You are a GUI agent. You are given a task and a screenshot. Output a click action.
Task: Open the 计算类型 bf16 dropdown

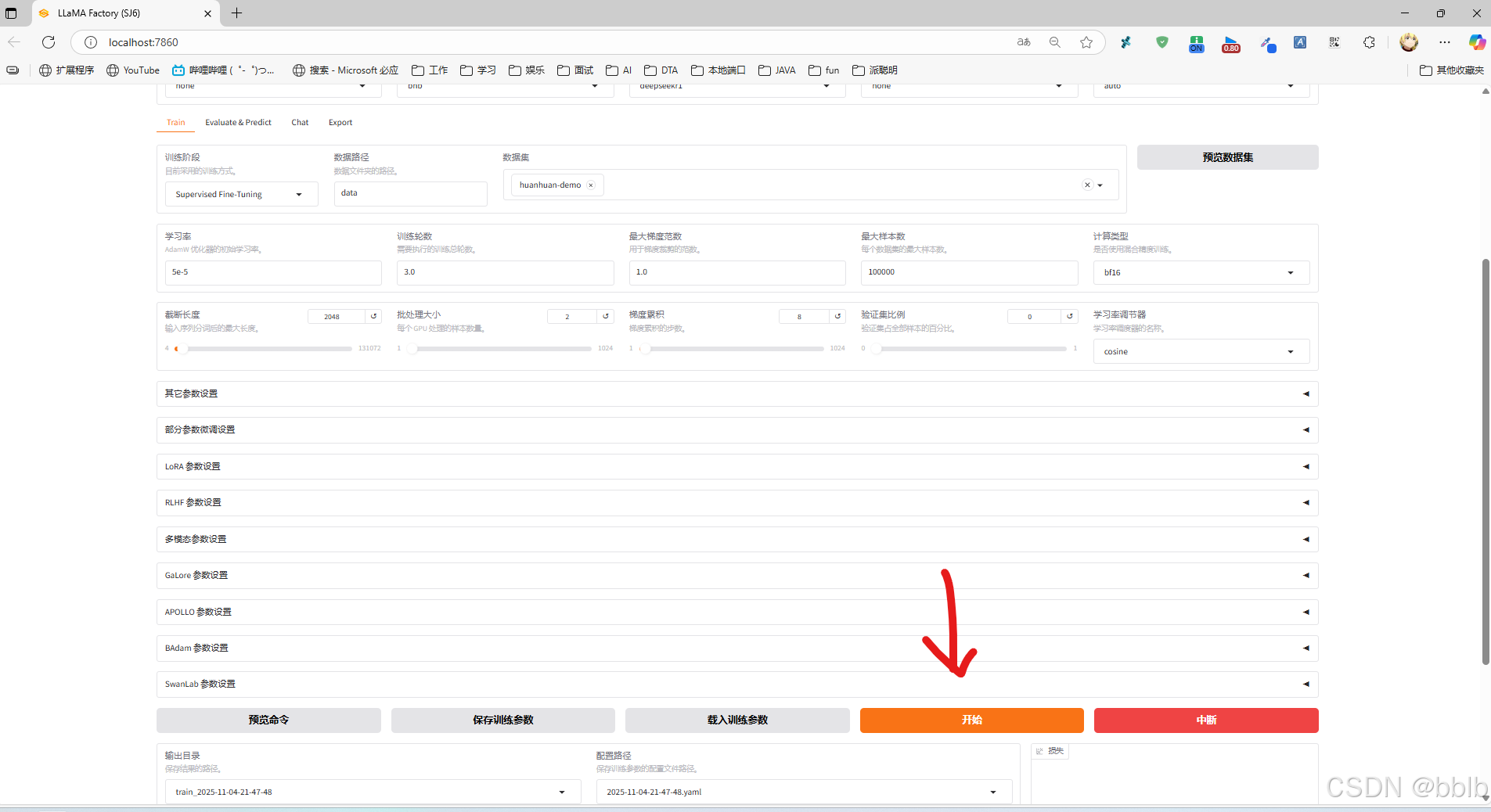click(1201, 272)
